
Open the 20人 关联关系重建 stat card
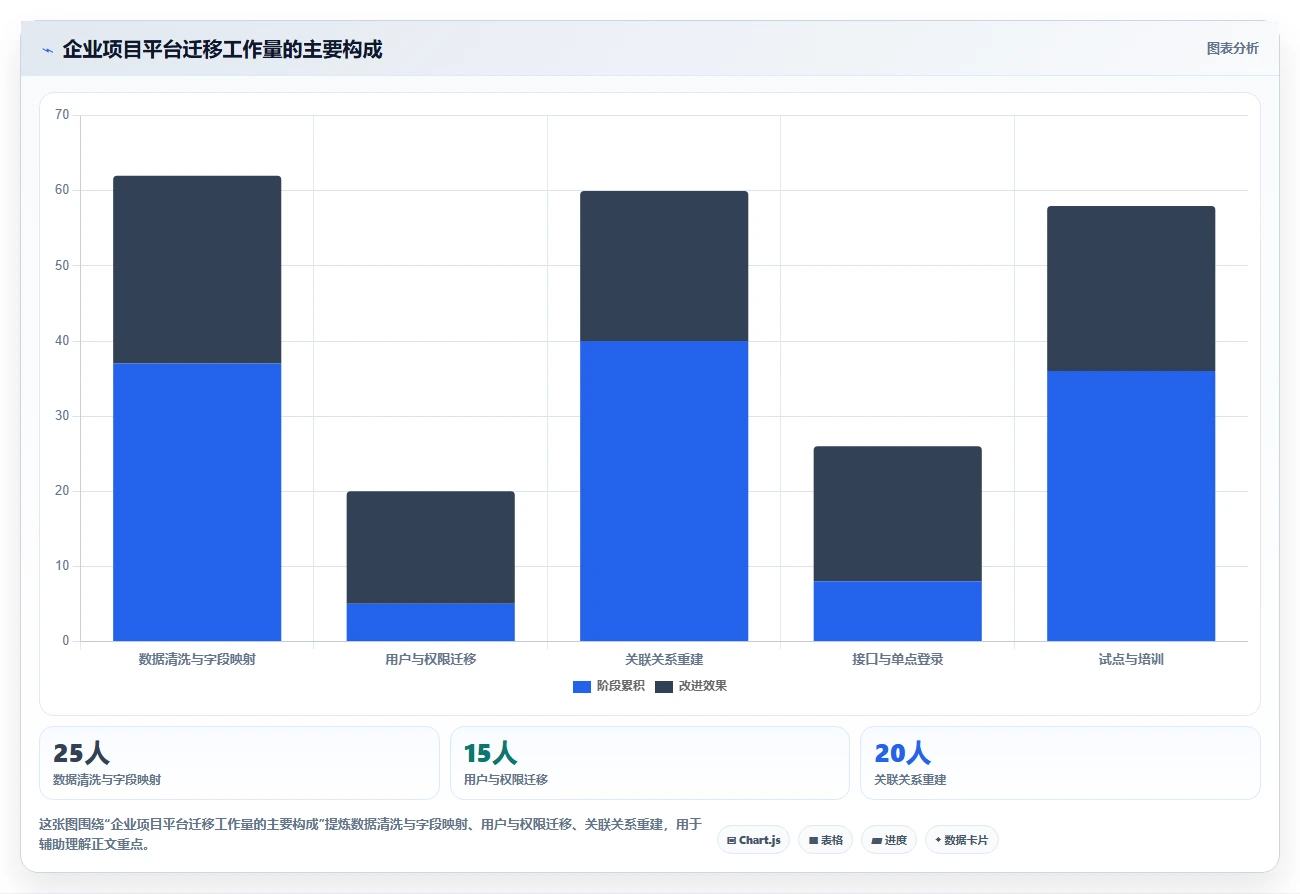click(x=1060, y=763)
